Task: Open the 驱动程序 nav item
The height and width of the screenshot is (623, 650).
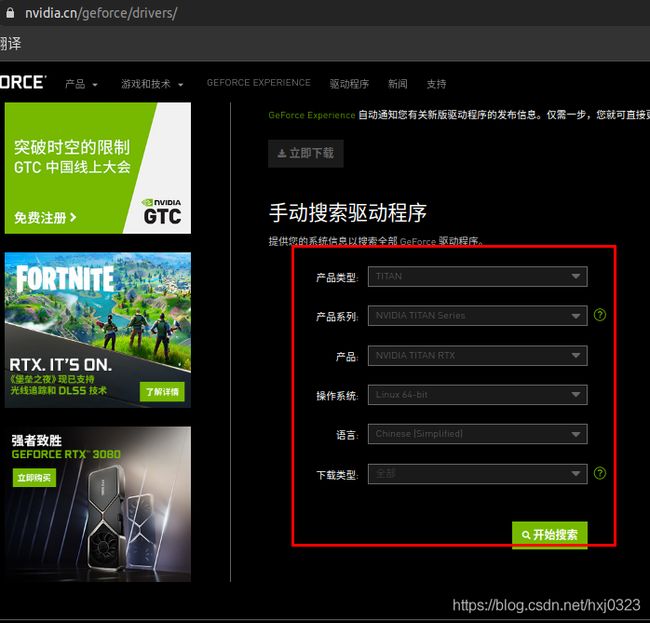Action: 349,84
